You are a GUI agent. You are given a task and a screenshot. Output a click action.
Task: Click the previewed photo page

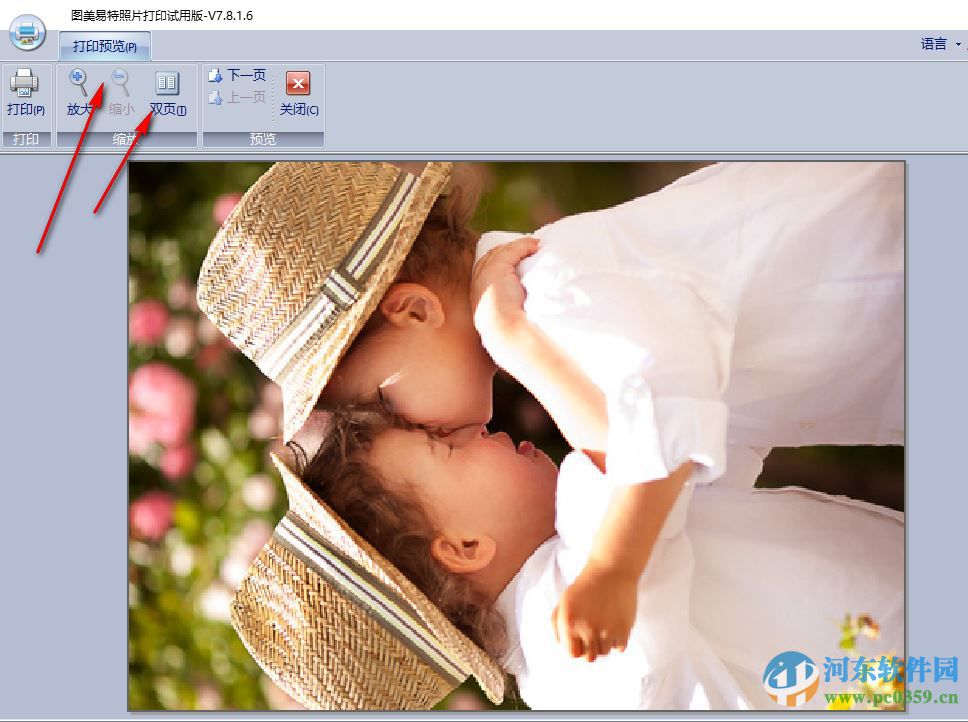click(517, 436)
